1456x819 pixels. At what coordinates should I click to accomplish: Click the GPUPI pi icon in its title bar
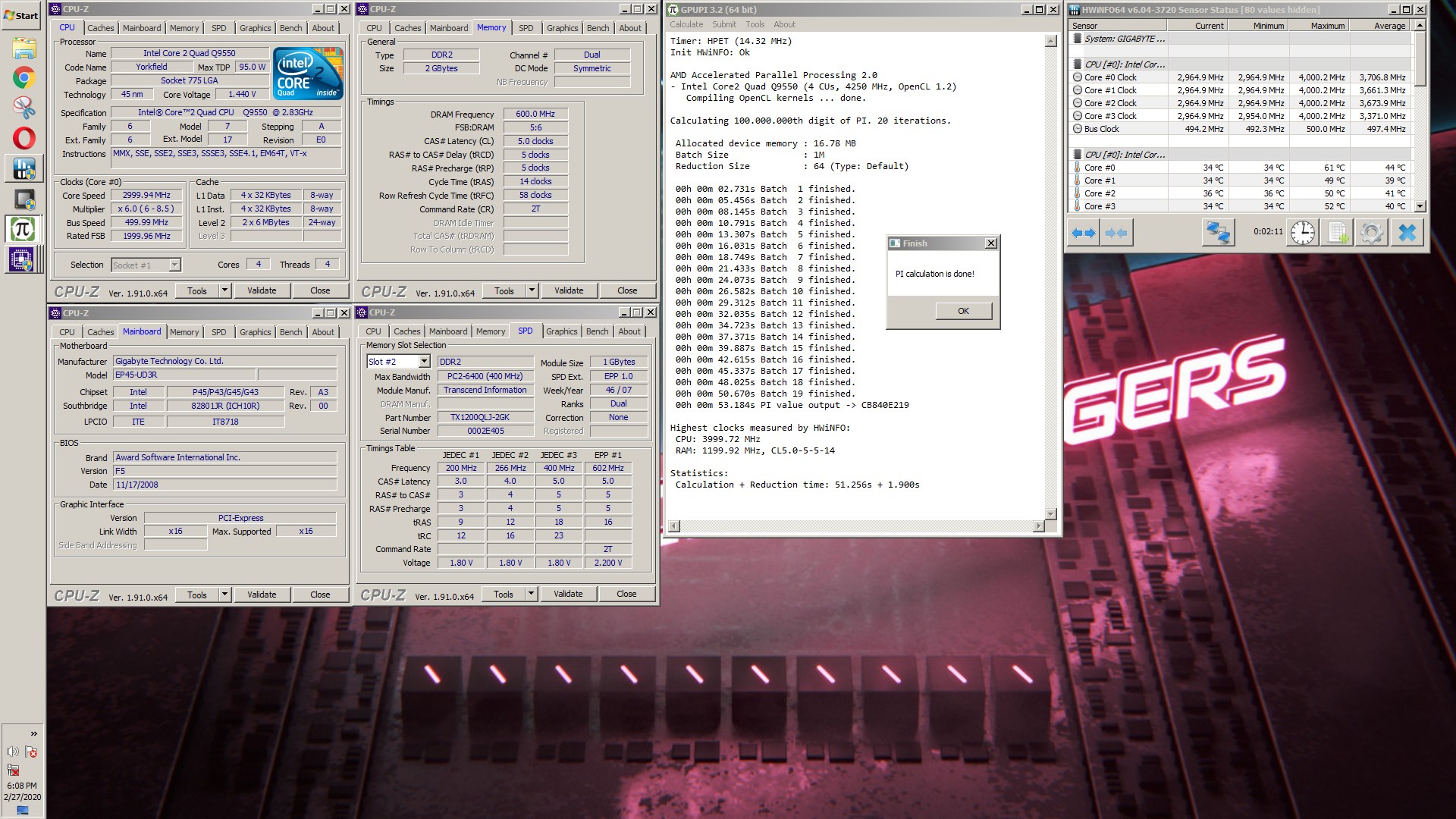[x=673, y=10]
